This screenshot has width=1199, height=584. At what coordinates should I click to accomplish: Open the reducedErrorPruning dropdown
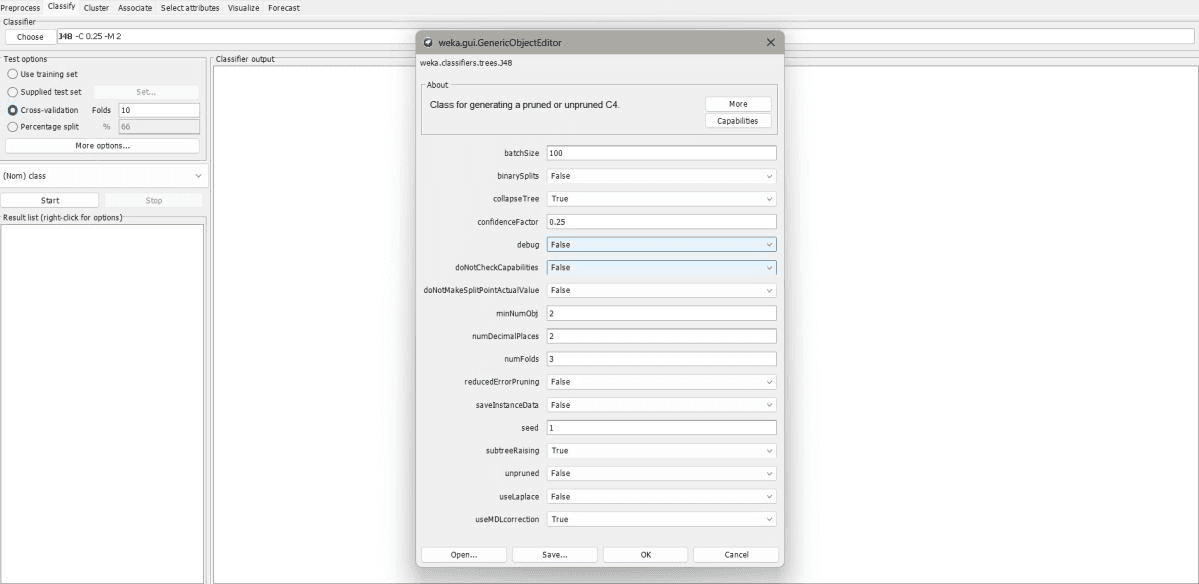(x=661, y=381)
